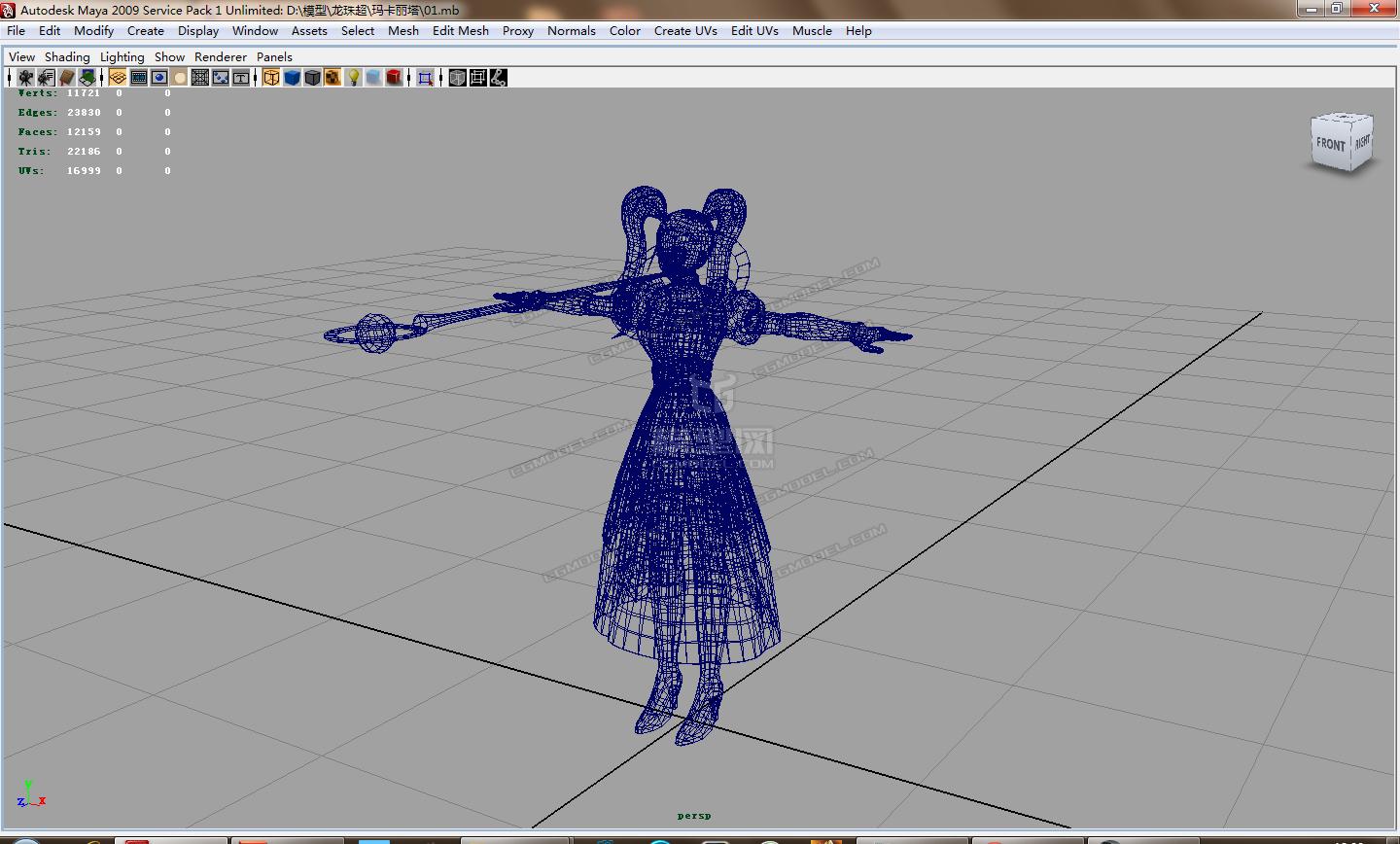Click the 'Edges:' label in the poly count HUD
Screen dimensions: 1400x844
coord(38,113)
